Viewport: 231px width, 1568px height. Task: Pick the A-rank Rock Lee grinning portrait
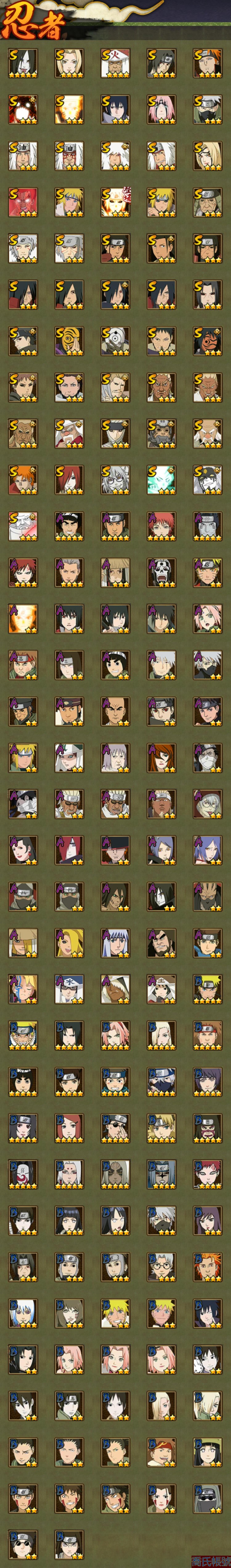[x=115, y=665]
